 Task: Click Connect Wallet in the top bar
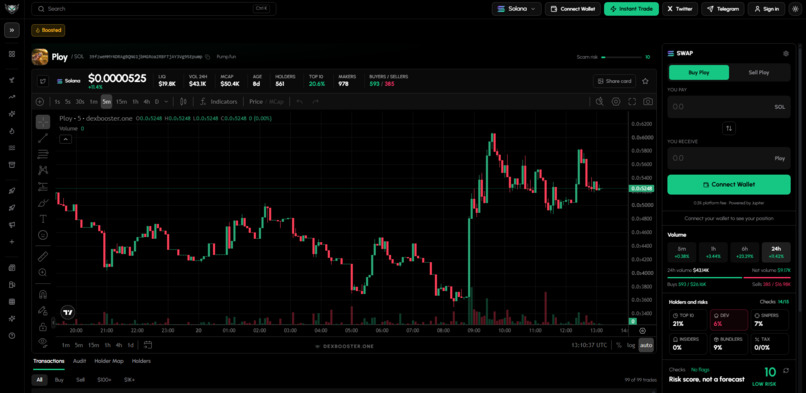click(573, 9)
